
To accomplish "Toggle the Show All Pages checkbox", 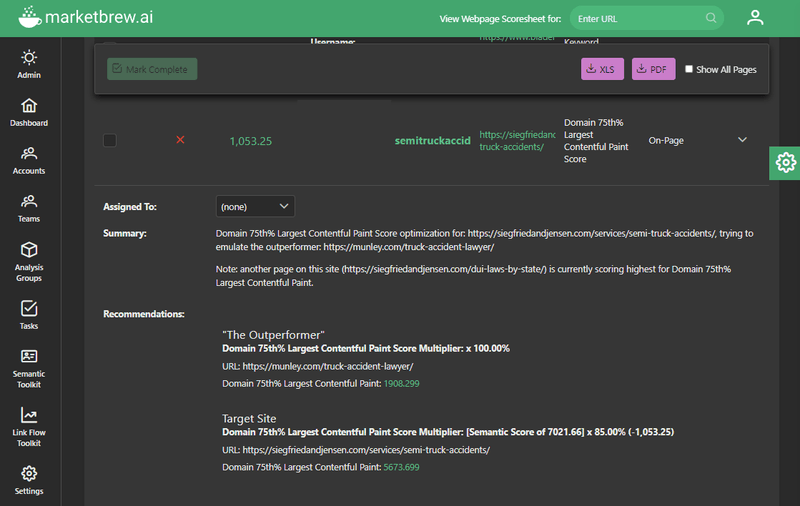I will coord(689,69).
